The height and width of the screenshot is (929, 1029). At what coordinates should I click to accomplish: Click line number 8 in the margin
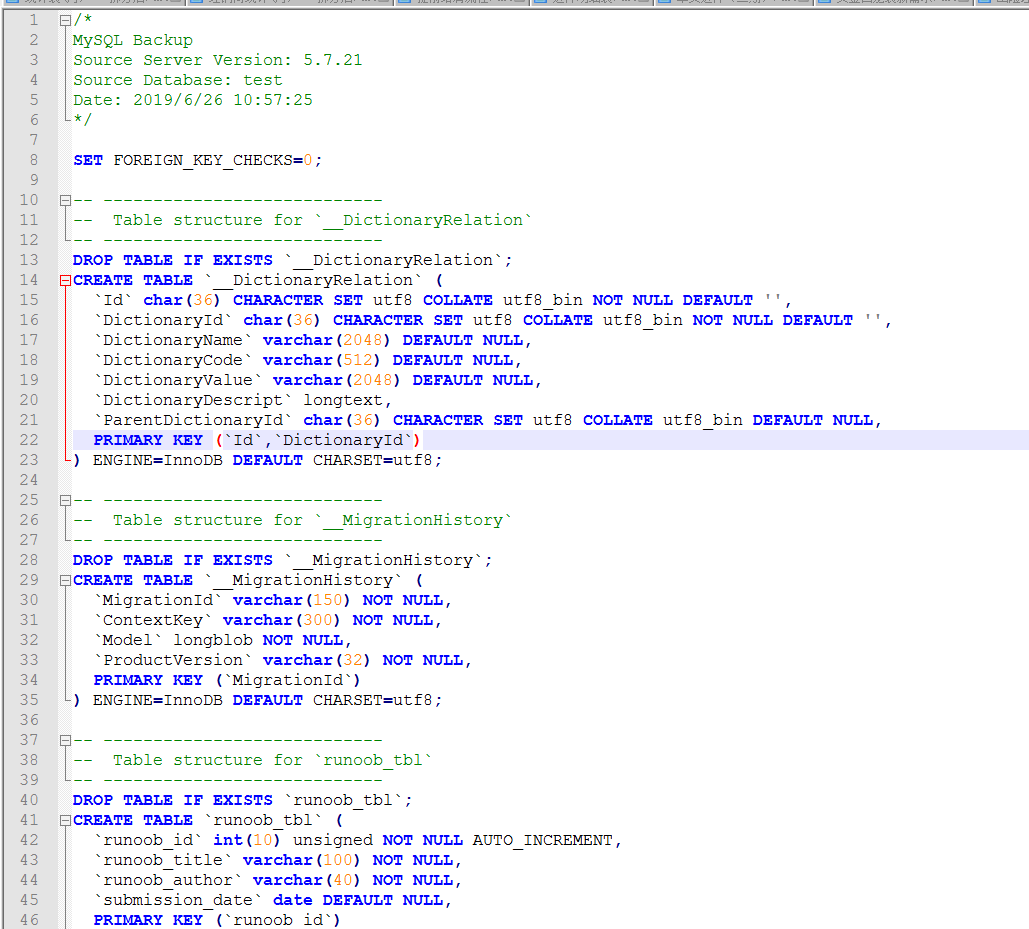pos(33,160)
